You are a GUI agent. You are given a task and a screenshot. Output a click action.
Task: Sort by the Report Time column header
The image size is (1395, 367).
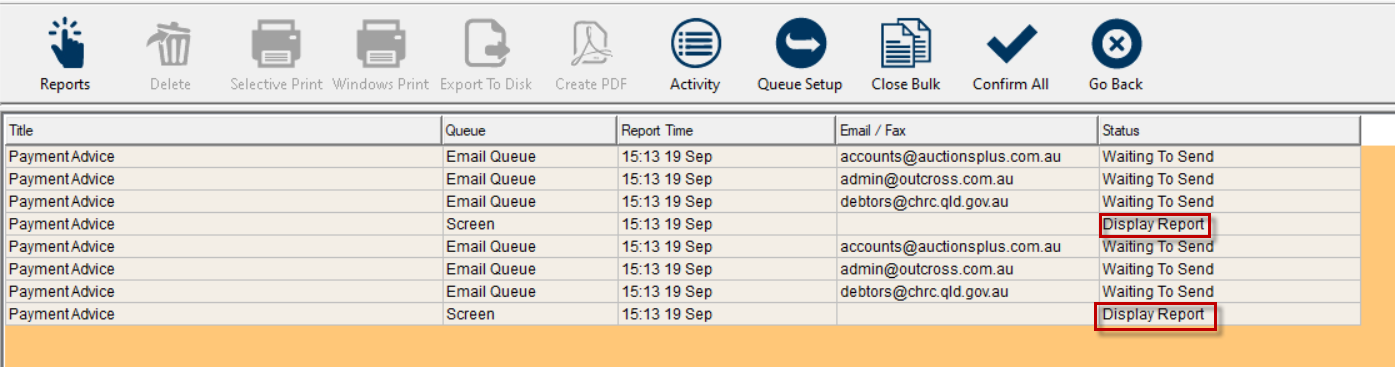727,131
